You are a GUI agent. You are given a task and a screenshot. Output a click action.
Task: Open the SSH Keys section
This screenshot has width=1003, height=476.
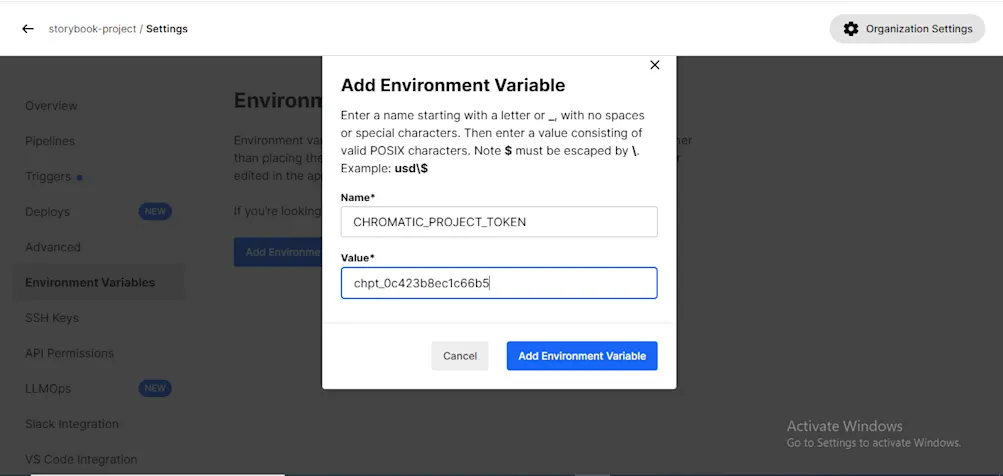pos(52,318)
